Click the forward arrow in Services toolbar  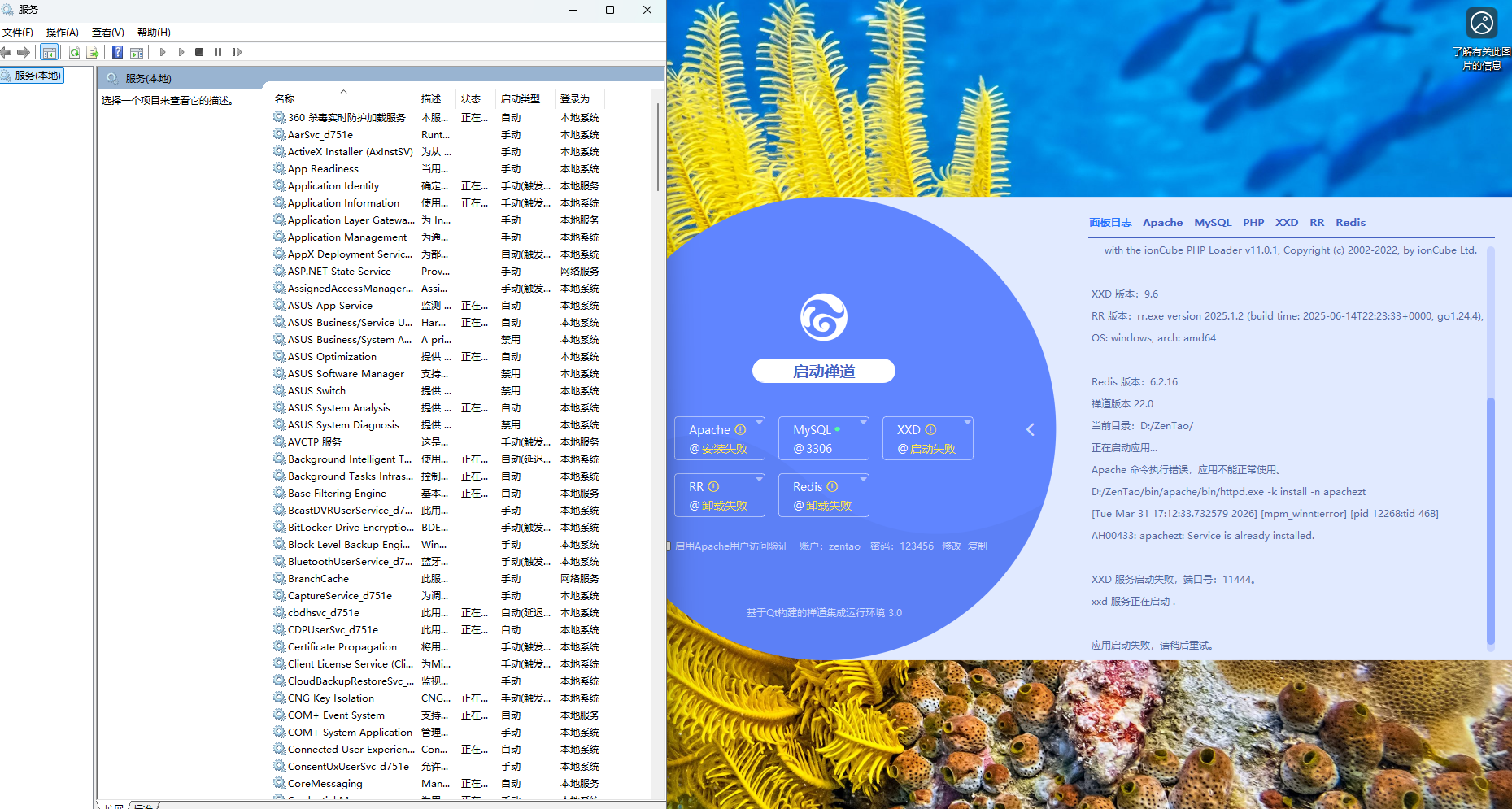24,52
